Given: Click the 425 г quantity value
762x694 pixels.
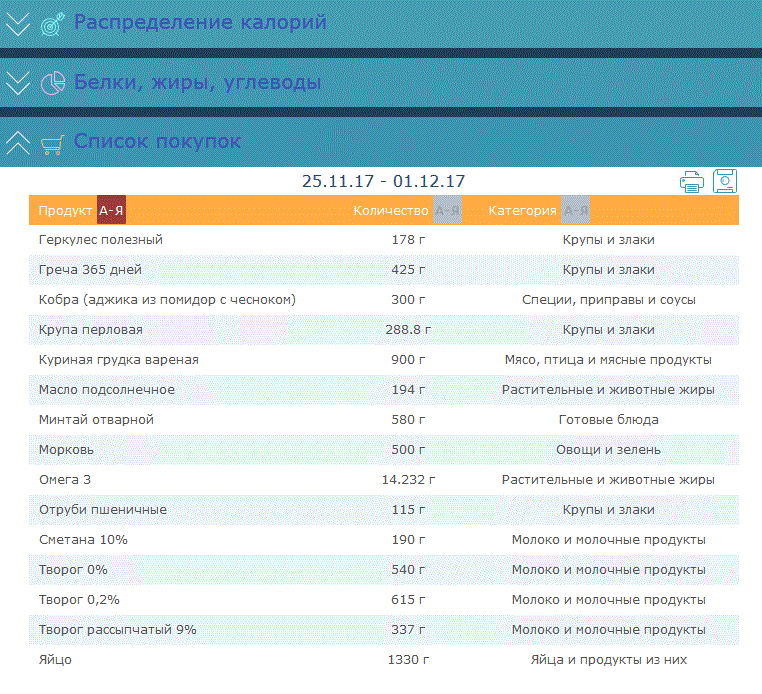Looking at the screenshot, I should tap(408, 270).
